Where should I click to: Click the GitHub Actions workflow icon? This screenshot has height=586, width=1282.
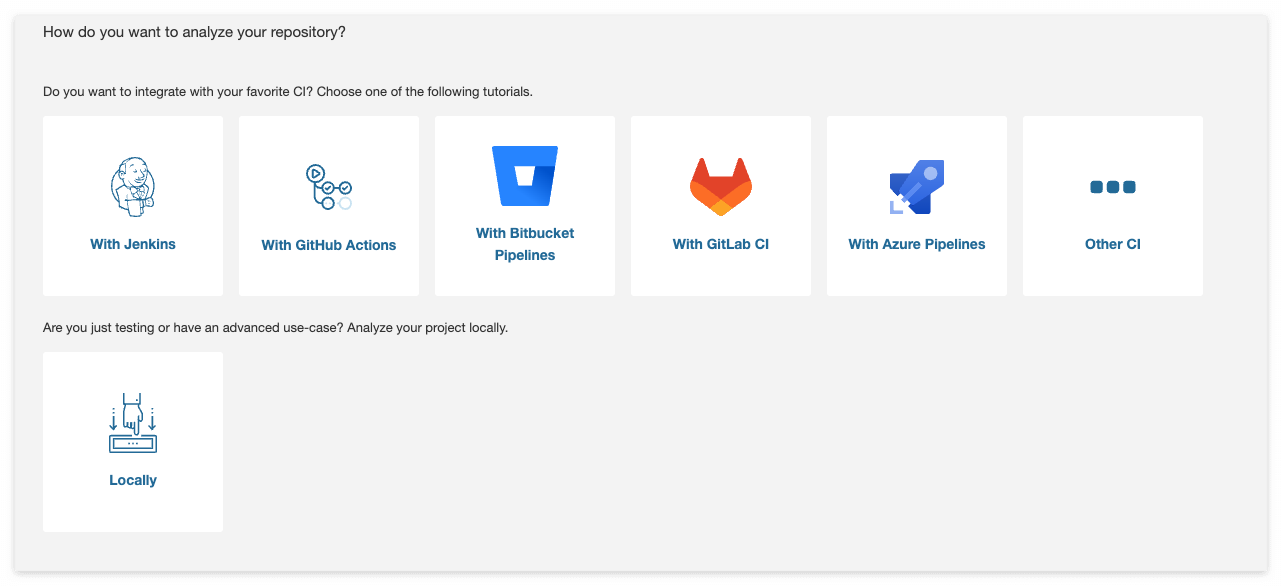pos(329,187)
